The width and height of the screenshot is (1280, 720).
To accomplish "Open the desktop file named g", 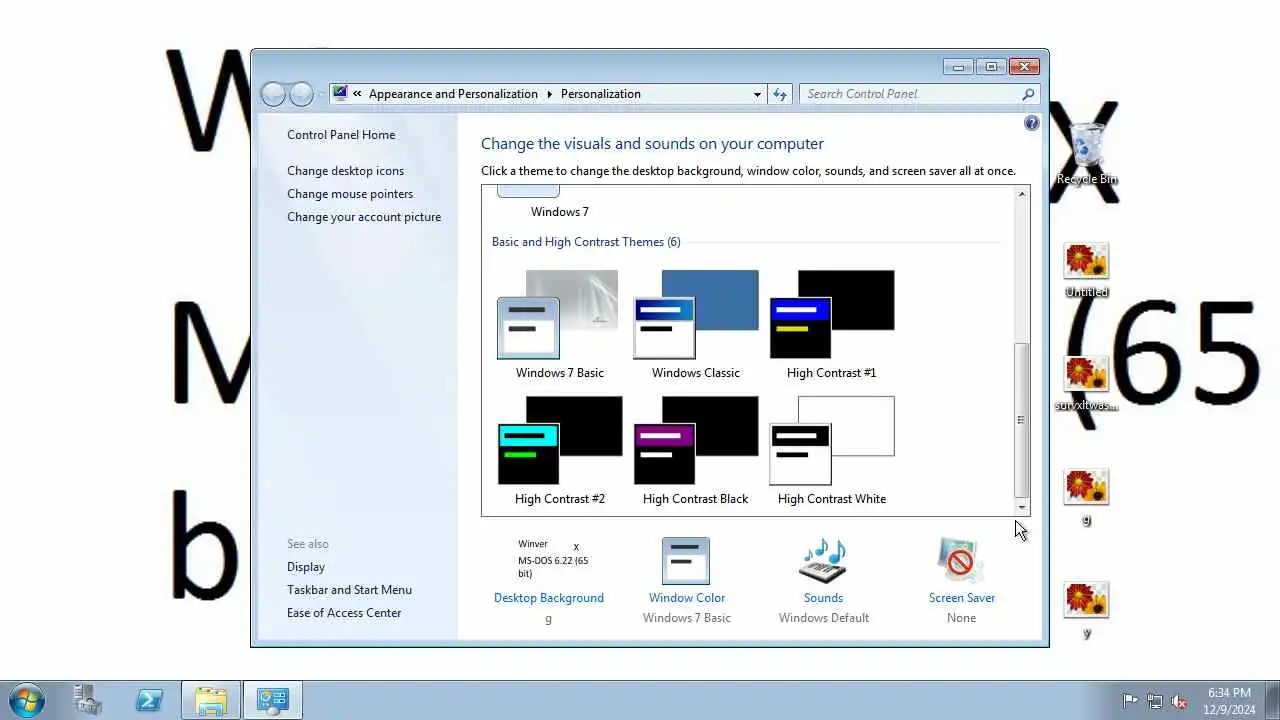I will 1087,497.
